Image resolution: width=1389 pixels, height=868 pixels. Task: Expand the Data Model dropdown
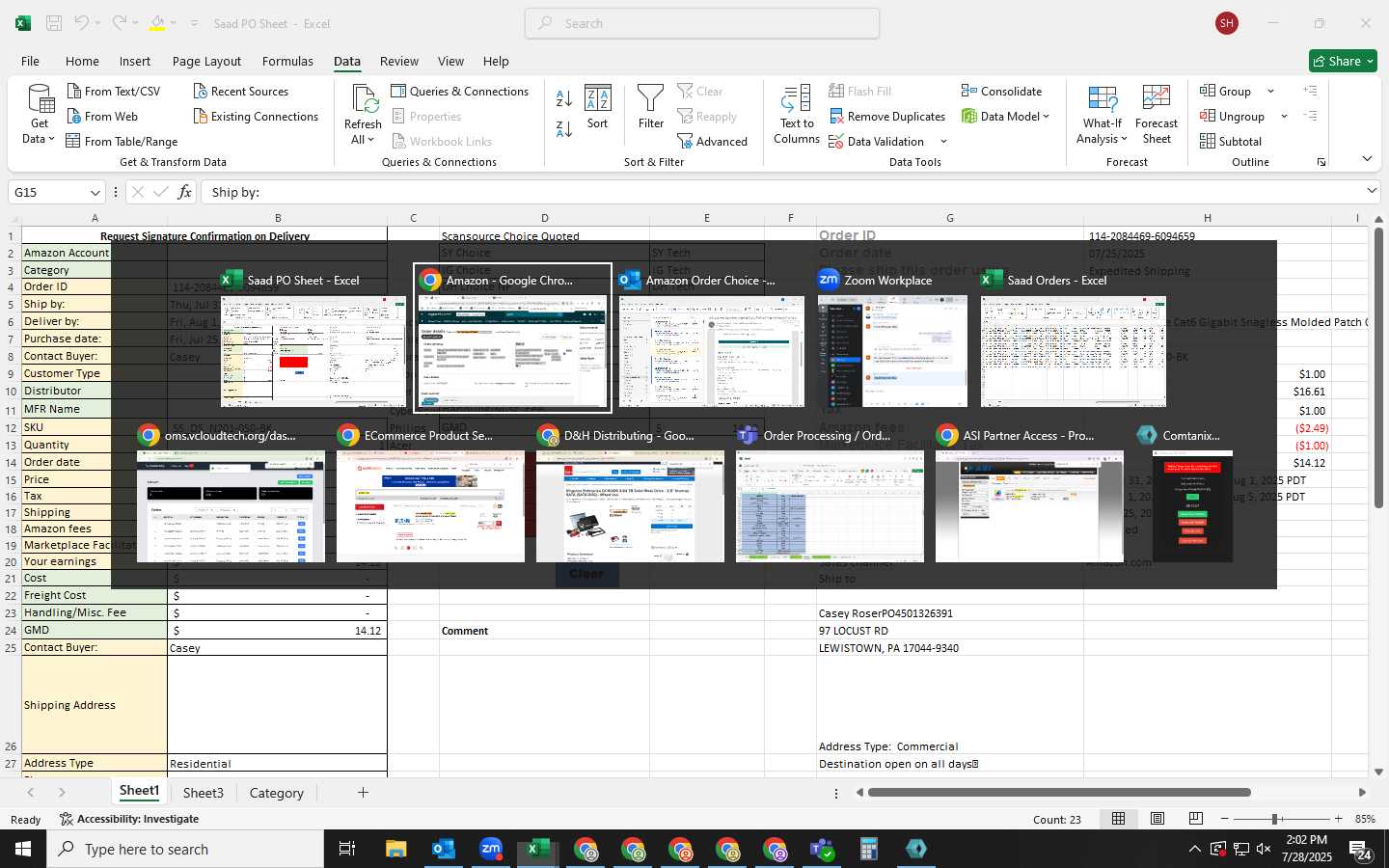1047,117
